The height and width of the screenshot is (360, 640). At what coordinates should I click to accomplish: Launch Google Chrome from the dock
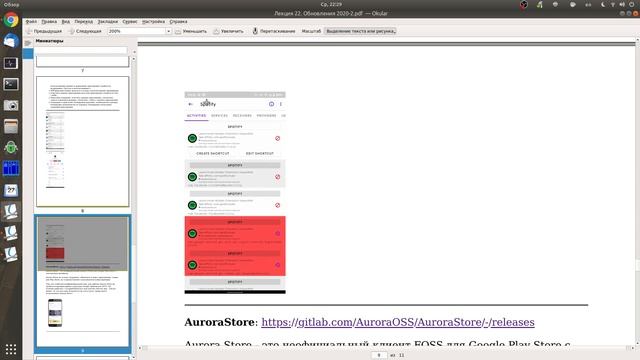pyautogui.click(x=11, y=20)
